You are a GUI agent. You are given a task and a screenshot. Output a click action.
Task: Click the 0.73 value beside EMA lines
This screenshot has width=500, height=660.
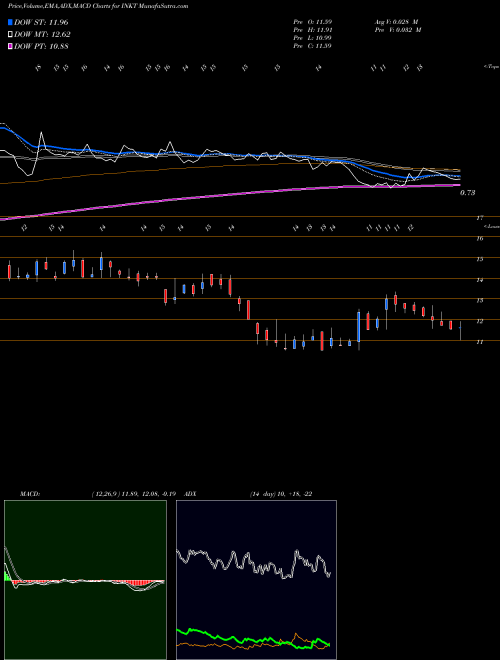[x=467, y=193]
